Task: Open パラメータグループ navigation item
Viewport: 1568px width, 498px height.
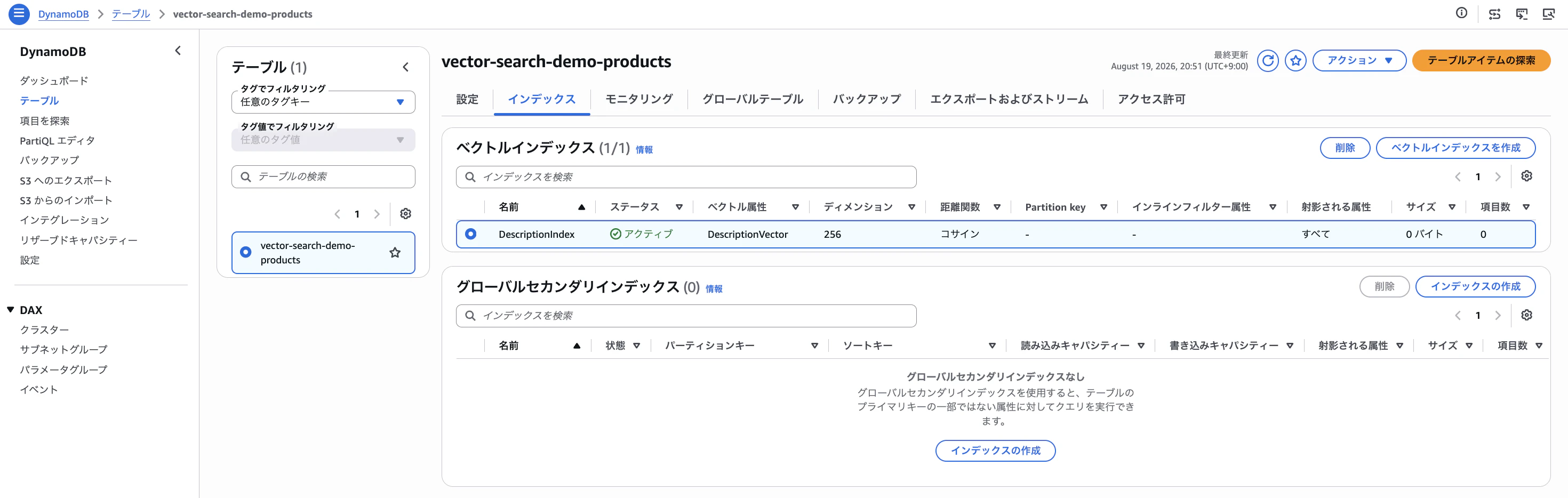Action: click(x=63, y=370)
